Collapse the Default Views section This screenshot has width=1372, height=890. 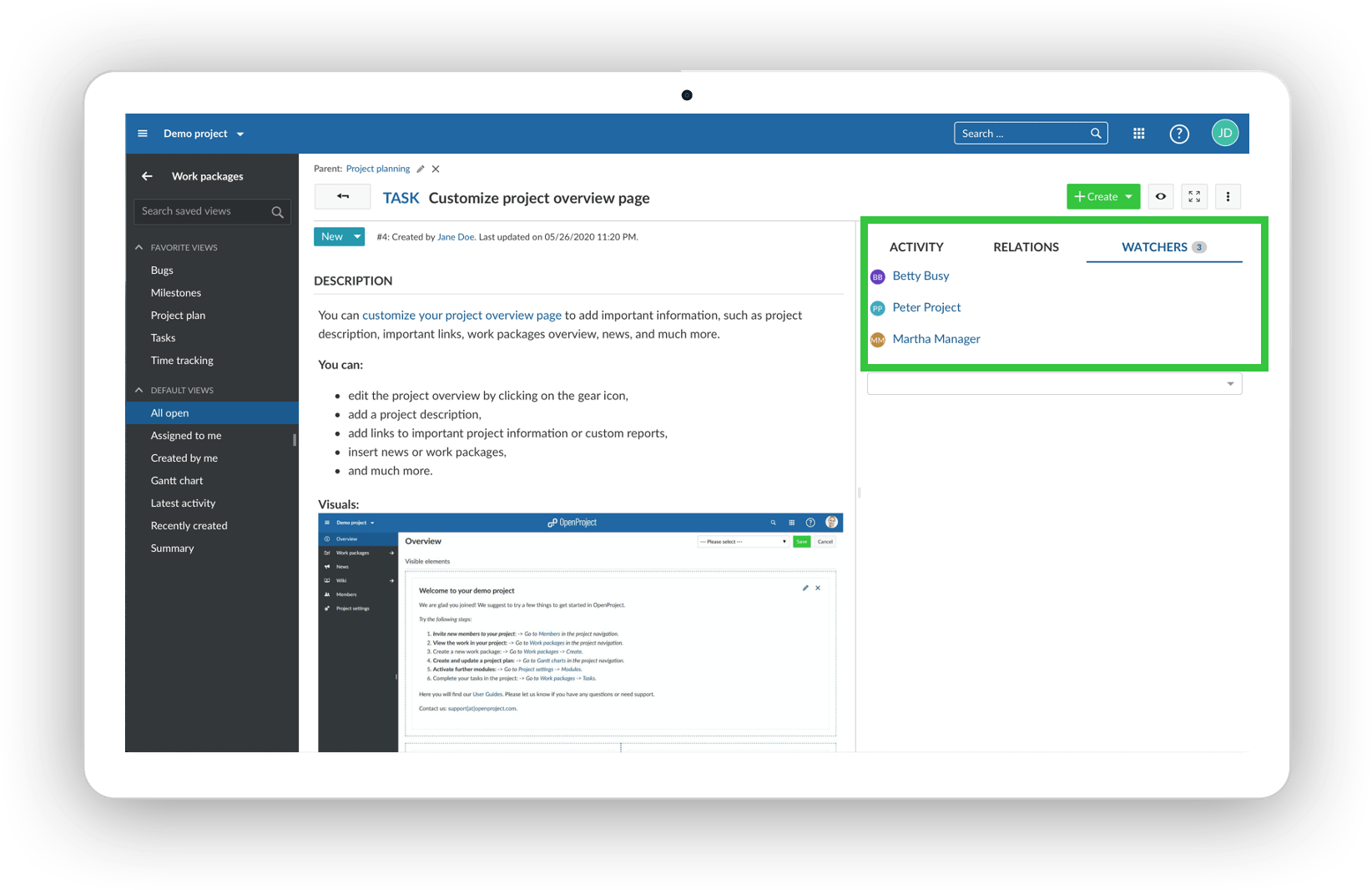(x=139, y=391)
